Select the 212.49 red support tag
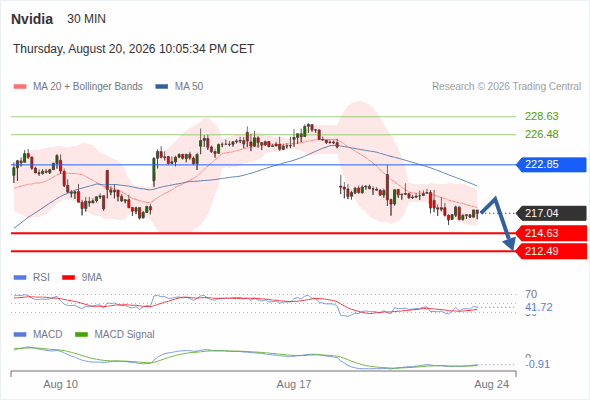590x400 pixels. pos(551,251)
